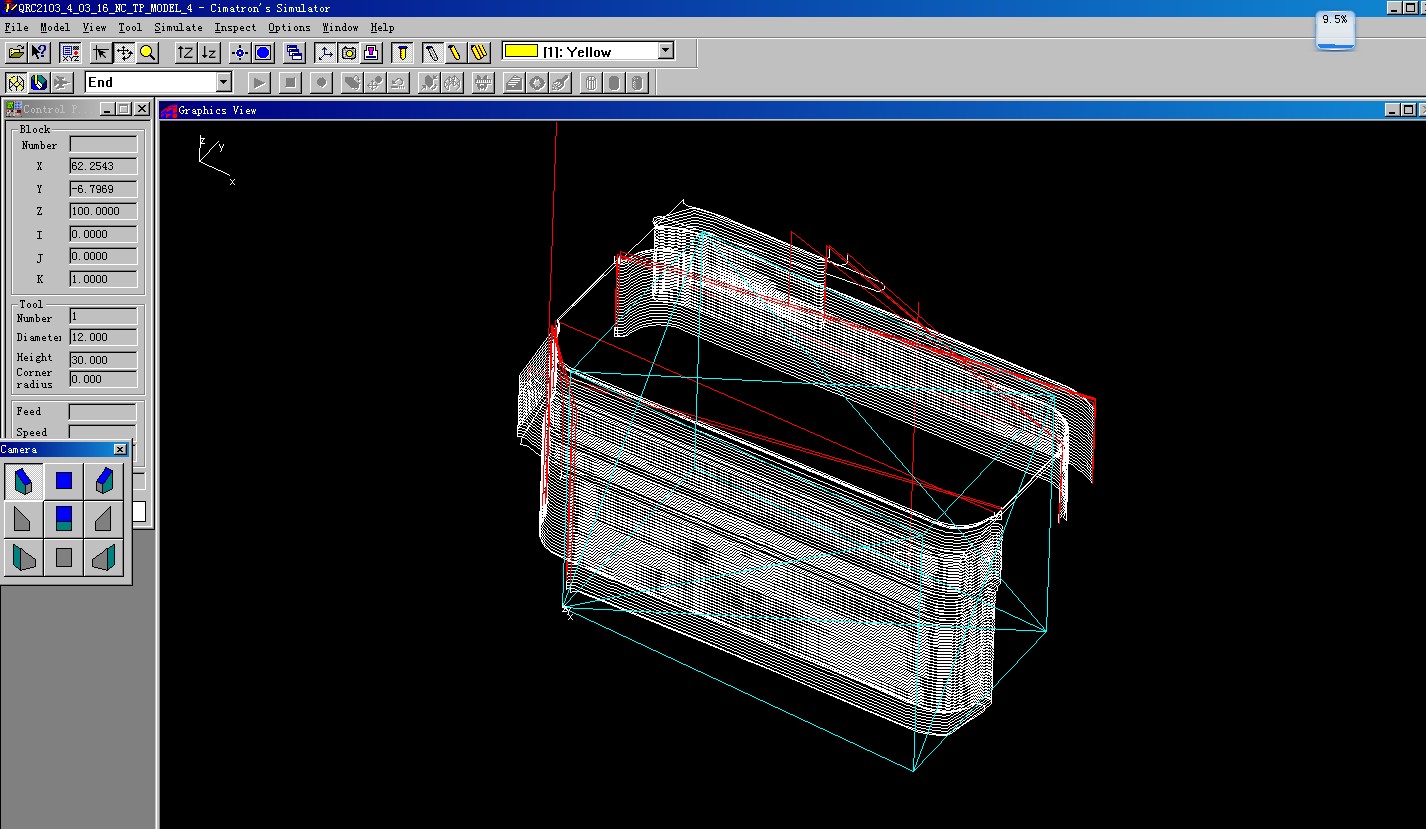This screenshot has width=1426, height=829.
Task: Click the Tool Diameter input field
Action: 103,337
